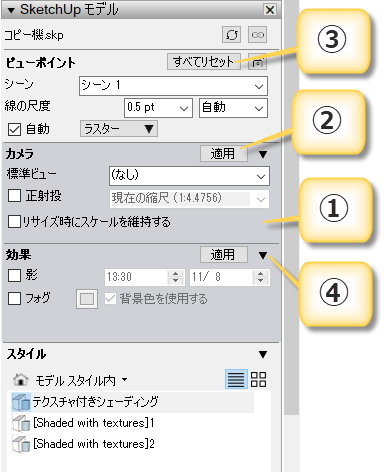The height and width of the screenshot is (472, 386).
Task: Select the テクスチャ付きシェーディング style
Action: [132, 402]
